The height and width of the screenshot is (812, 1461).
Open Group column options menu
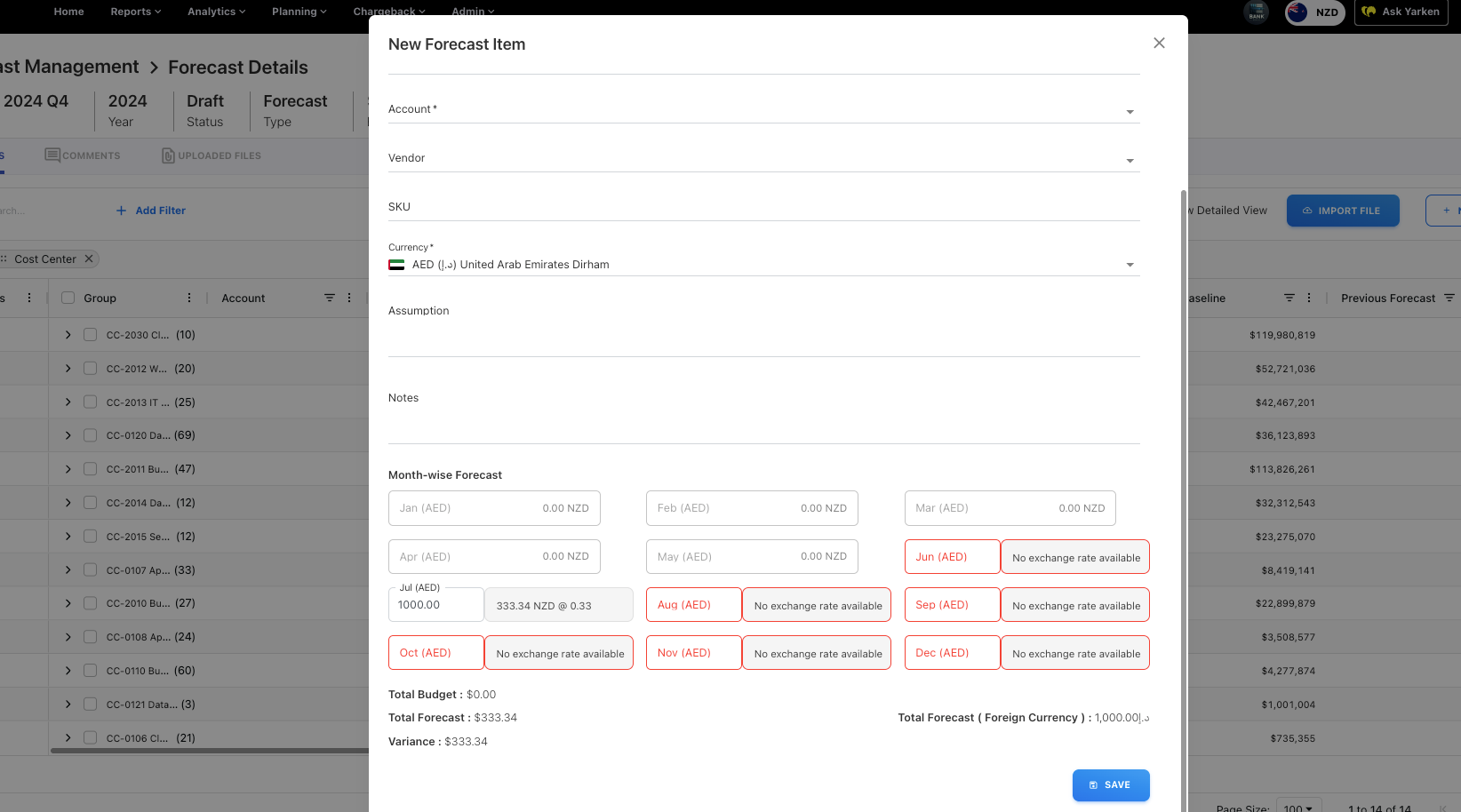point(189,299)
